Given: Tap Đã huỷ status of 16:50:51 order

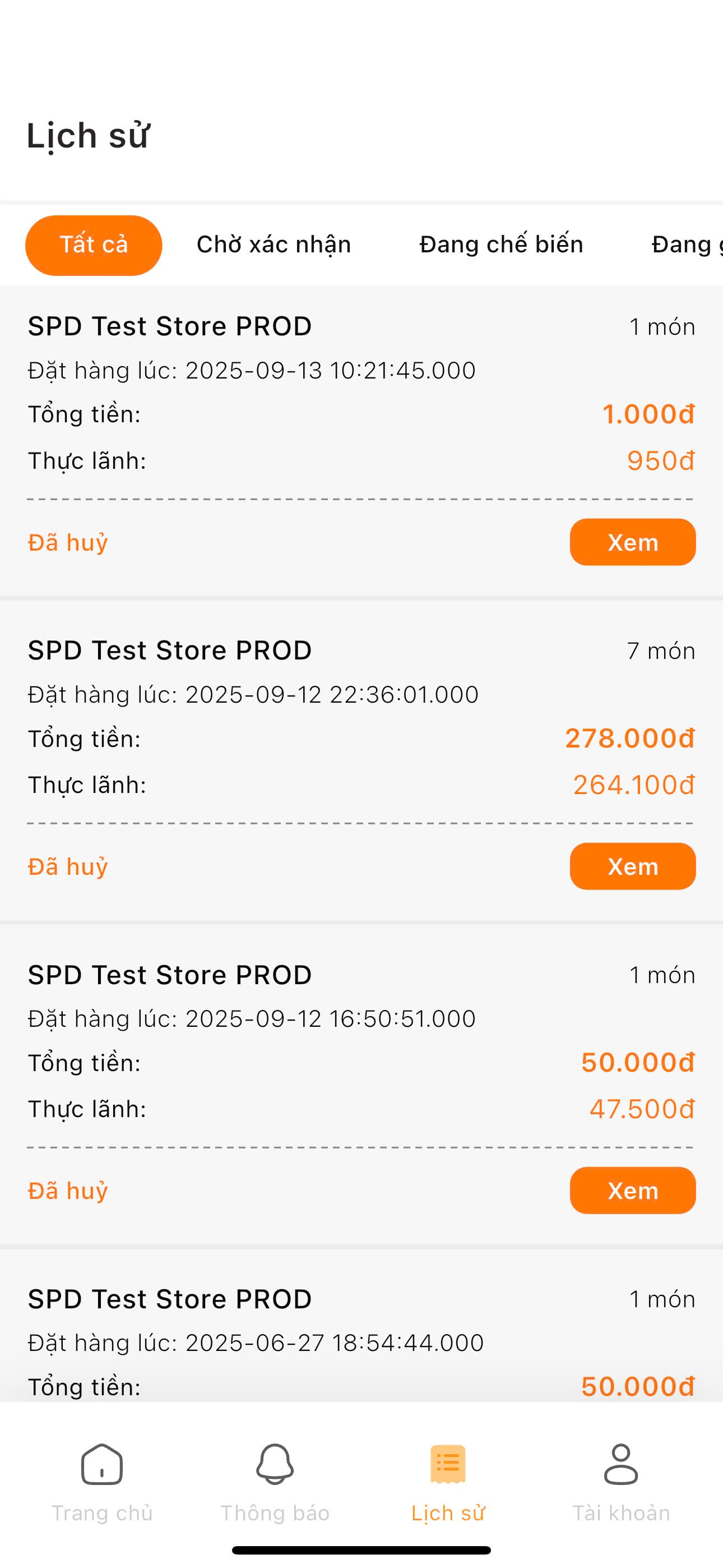Looking at the screenshot, I should [68, 1191].
